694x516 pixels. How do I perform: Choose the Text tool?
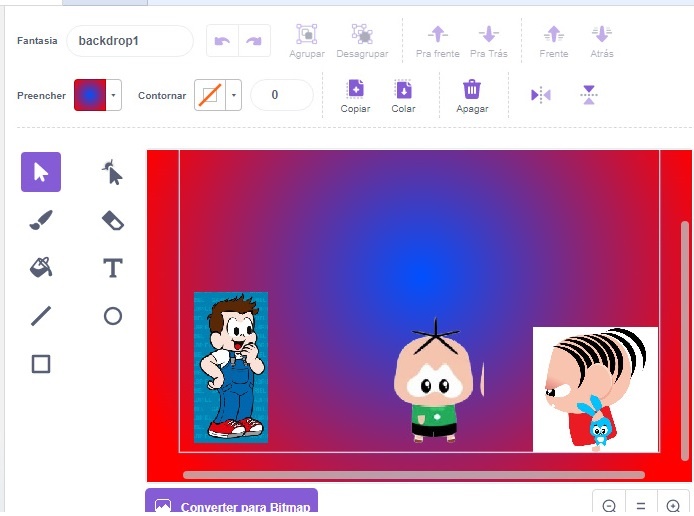pyautogui.click(x=112, y=268)
